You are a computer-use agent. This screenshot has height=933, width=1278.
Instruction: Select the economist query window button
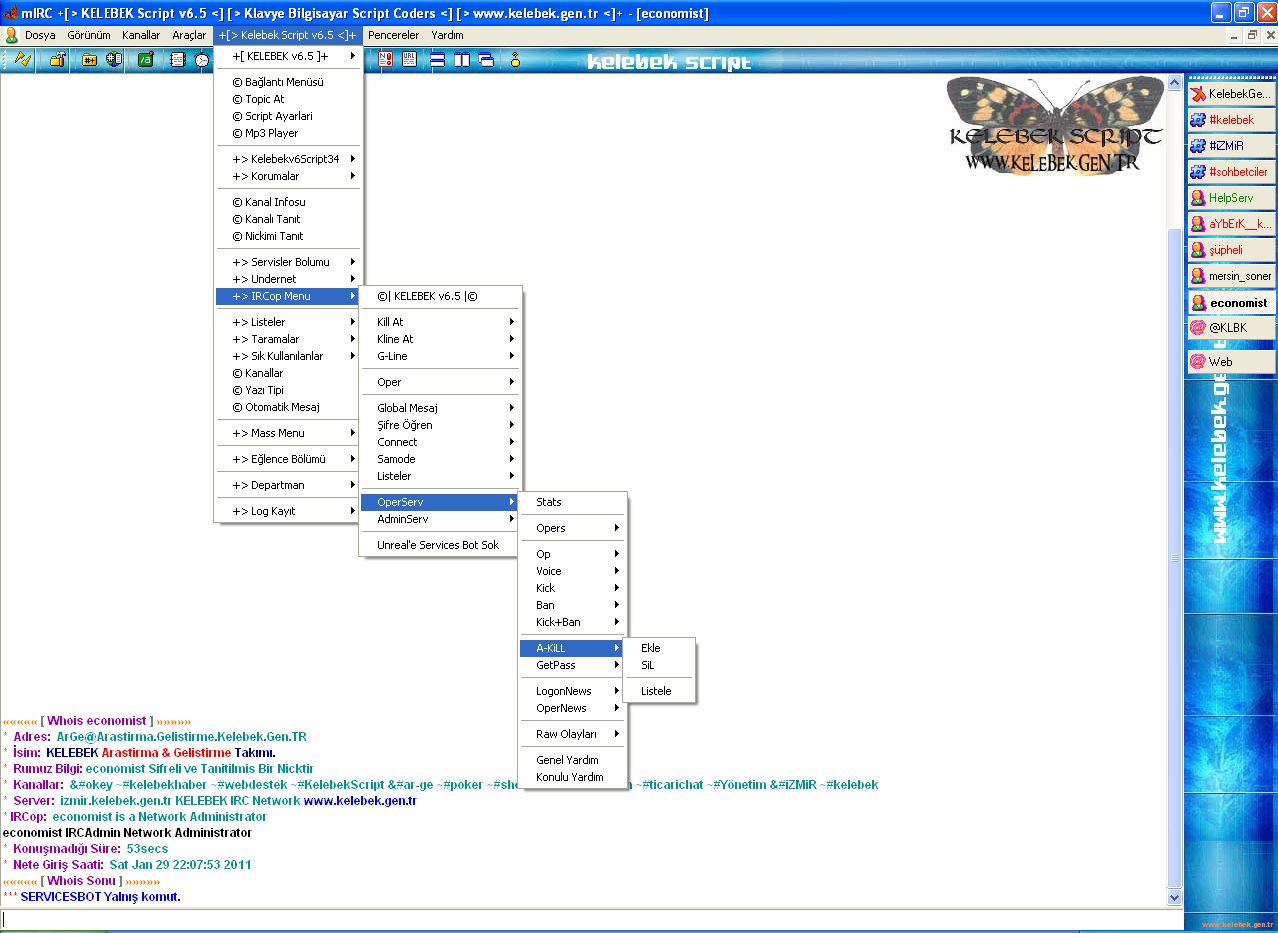coord(1232,302)
